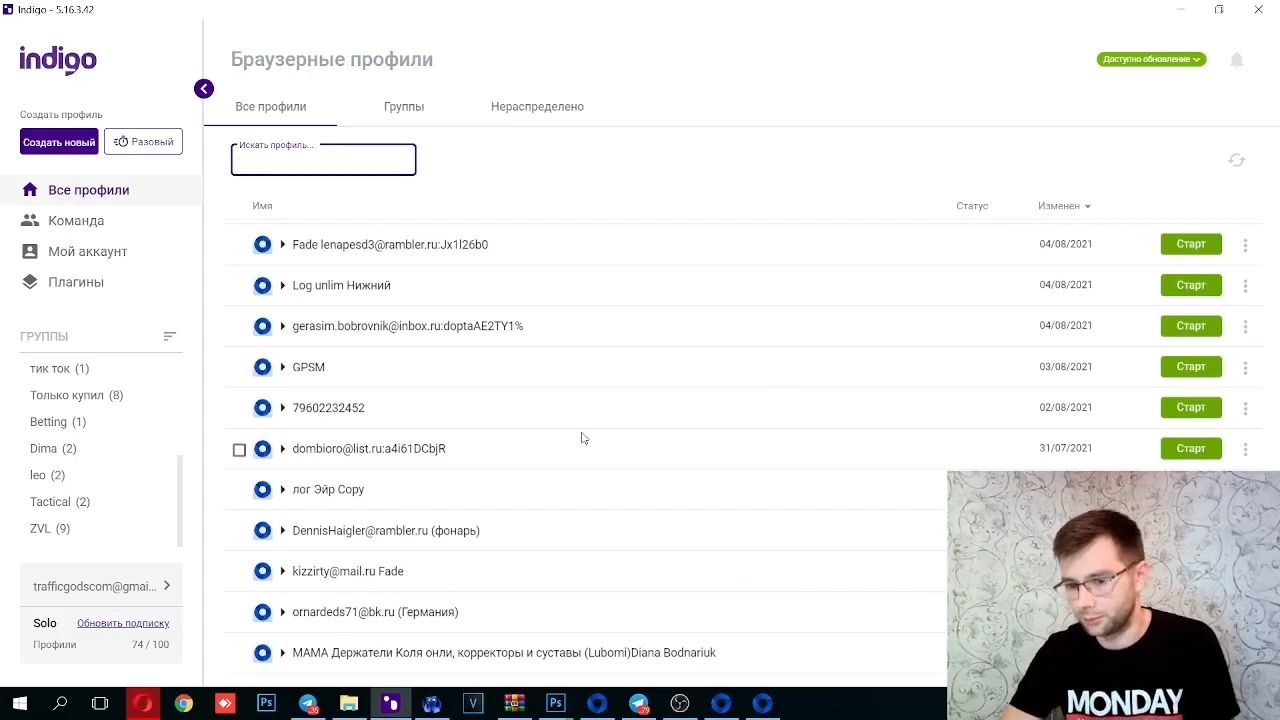Click the groups sort icon in sidebar
The width and height of the screenshot is (1280, 720).
(169, 337)
